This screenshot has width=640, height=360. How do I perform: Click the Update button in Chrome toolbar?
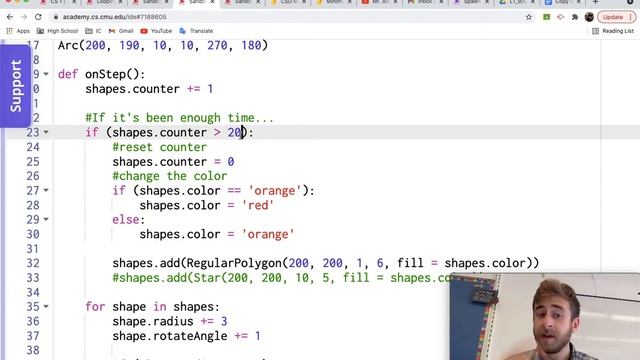(617, 17)
